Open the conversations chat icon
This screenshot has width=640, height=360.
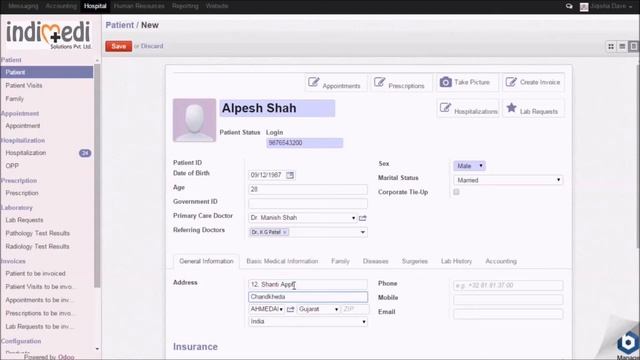click(x=569, y=6)
